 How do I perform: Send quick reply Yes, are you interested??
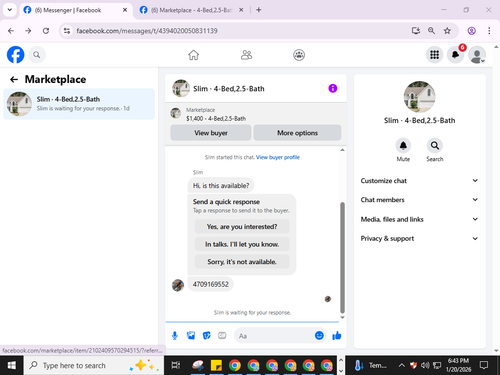[242, 227]
